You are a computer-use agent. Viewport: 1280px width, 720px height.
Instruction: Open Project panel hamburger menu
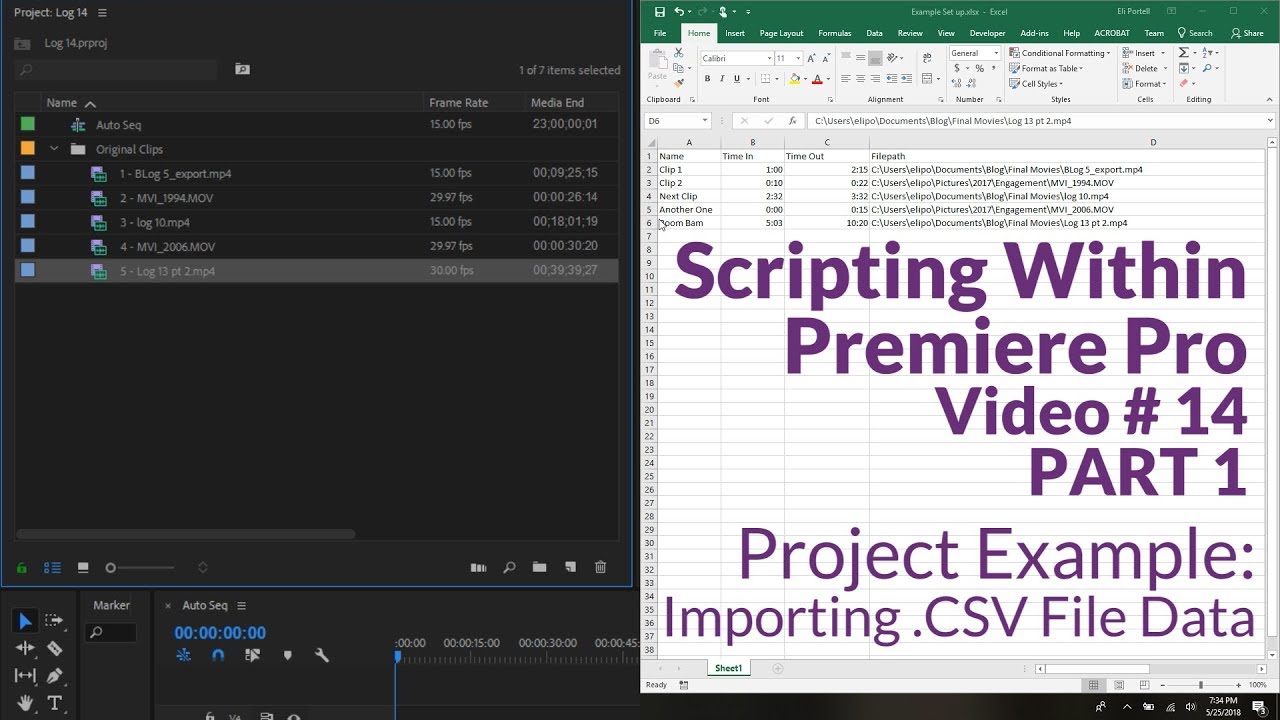[x=102, y=13]
